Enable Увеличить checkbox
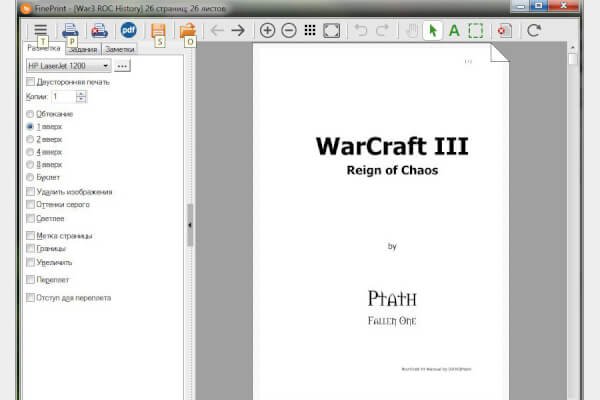This screenshot has width=600, height=400. click(x=30, y=262)
